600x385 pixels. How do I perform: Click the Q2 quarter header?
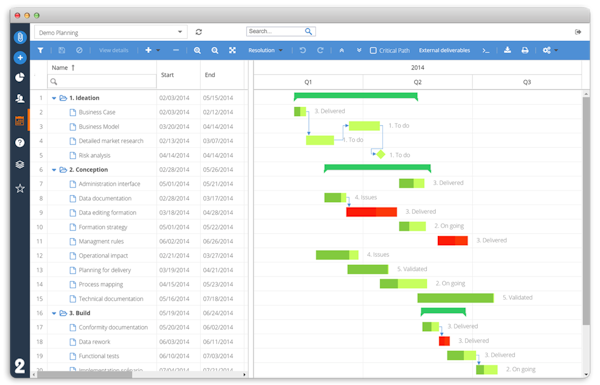[x=417, y=82]
